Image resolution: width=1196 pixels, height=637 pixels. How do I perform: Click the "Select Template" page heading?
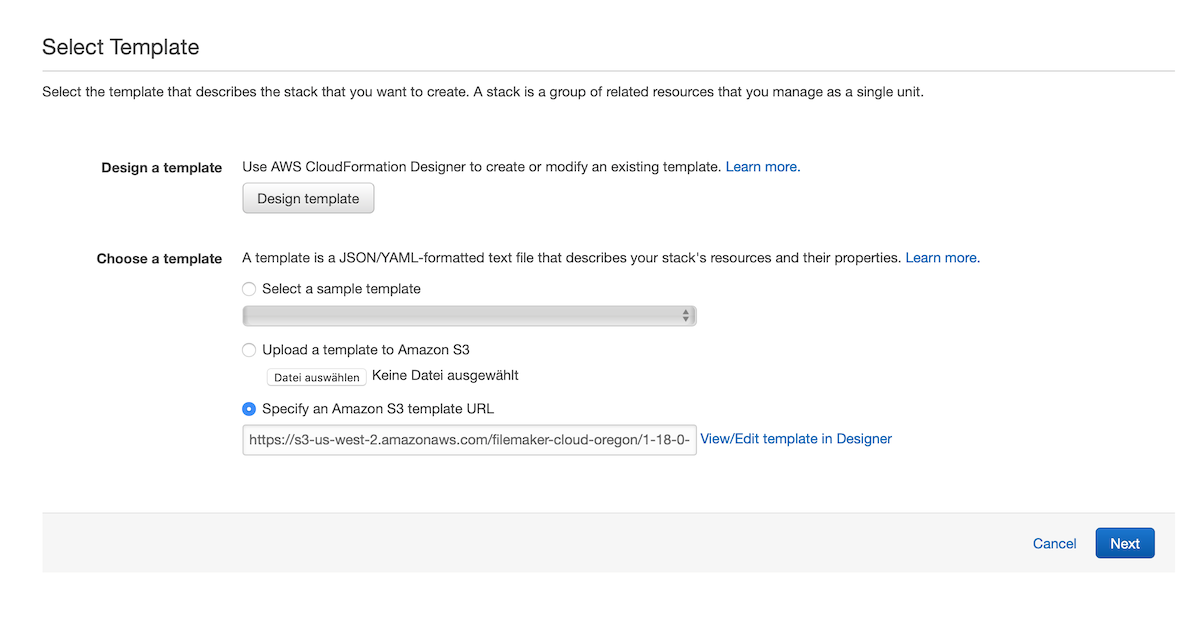(x=120, y=47)
